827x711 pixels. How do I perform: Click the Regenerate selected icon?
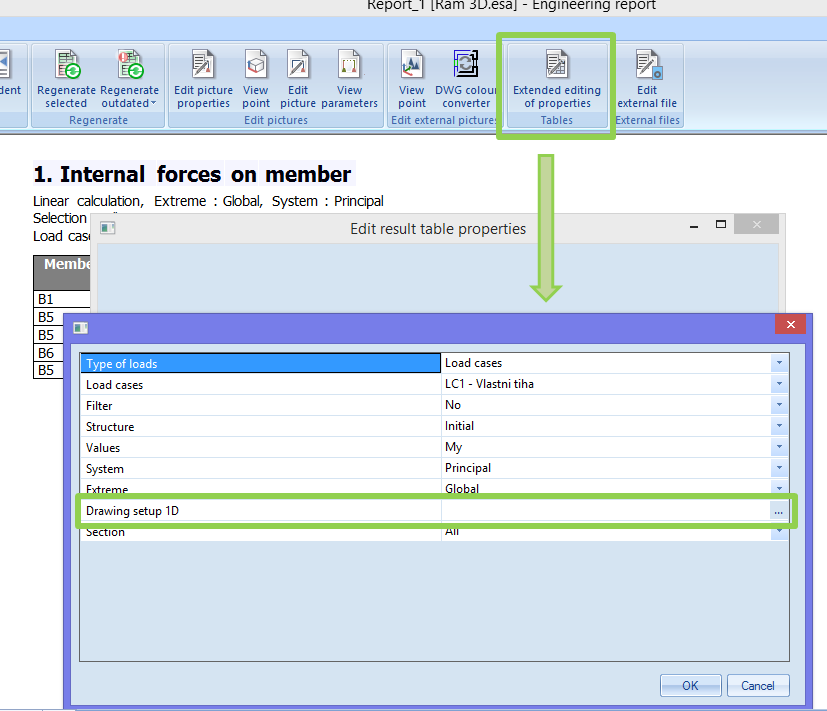point(66,67)
